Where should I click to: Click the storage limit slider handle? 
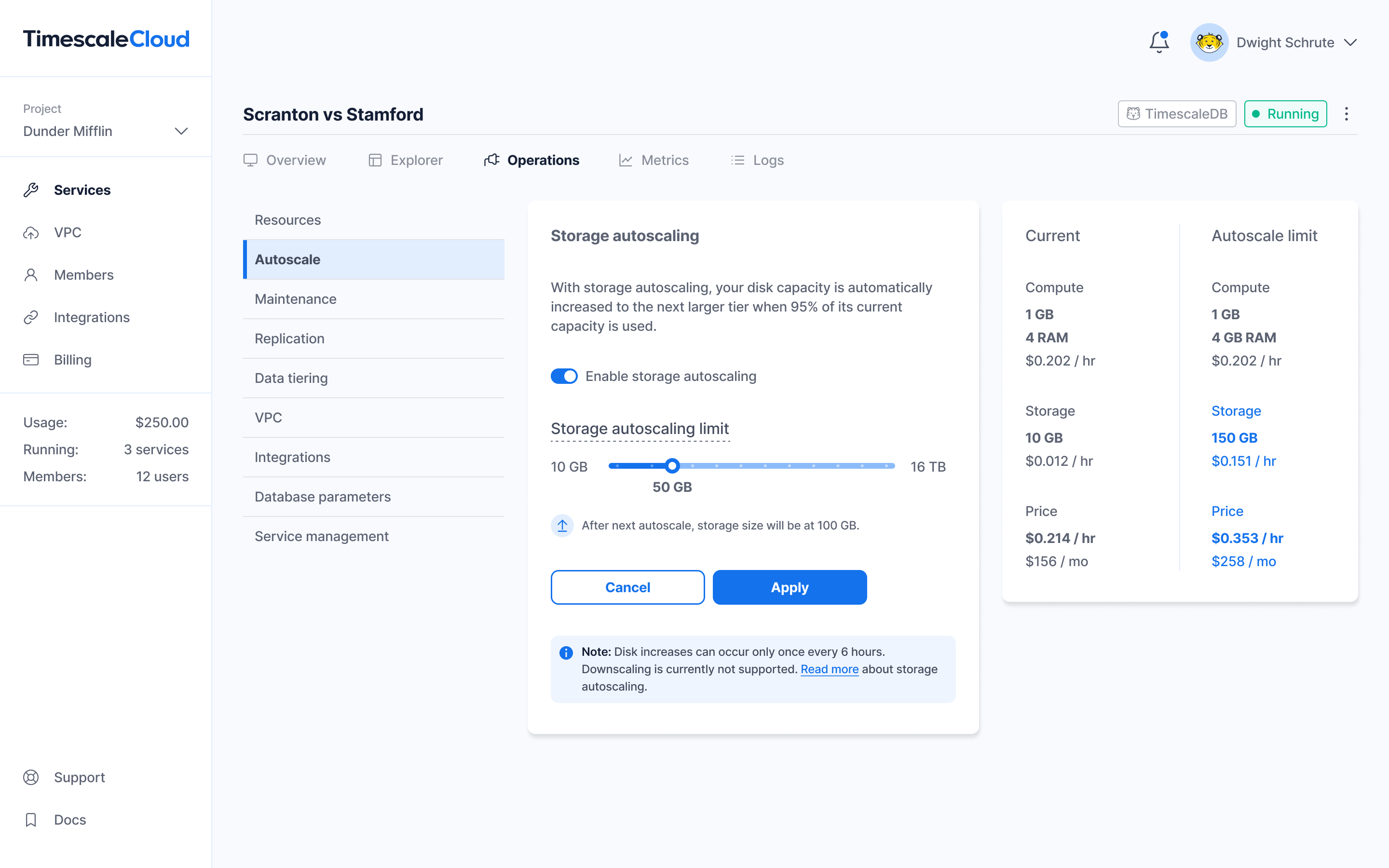tap(672, 465)
